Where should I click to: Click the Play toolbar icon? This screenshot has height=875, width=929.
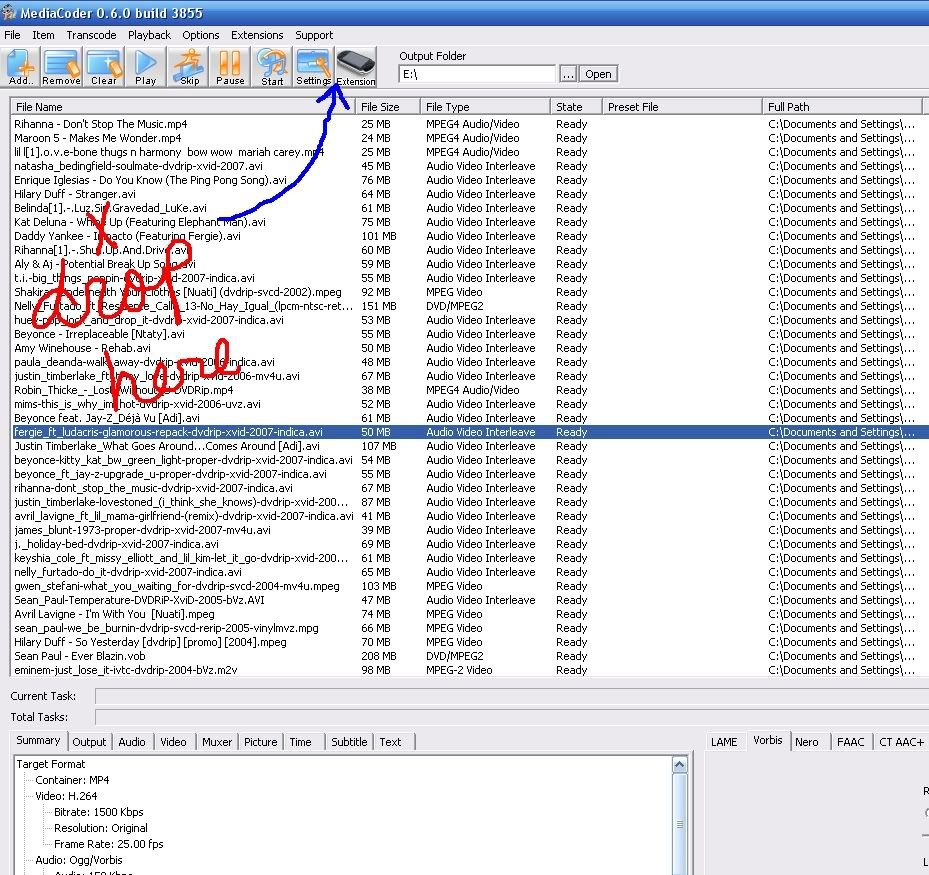tap(145, 67)
